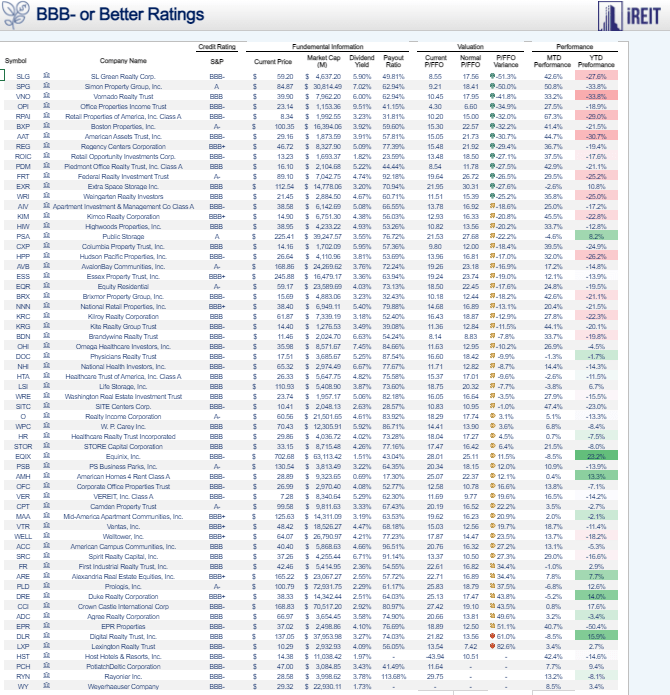Select the SL Green Realty Corp. cell
This screenshot has width=670, height=695.
[x=123, y=76]
